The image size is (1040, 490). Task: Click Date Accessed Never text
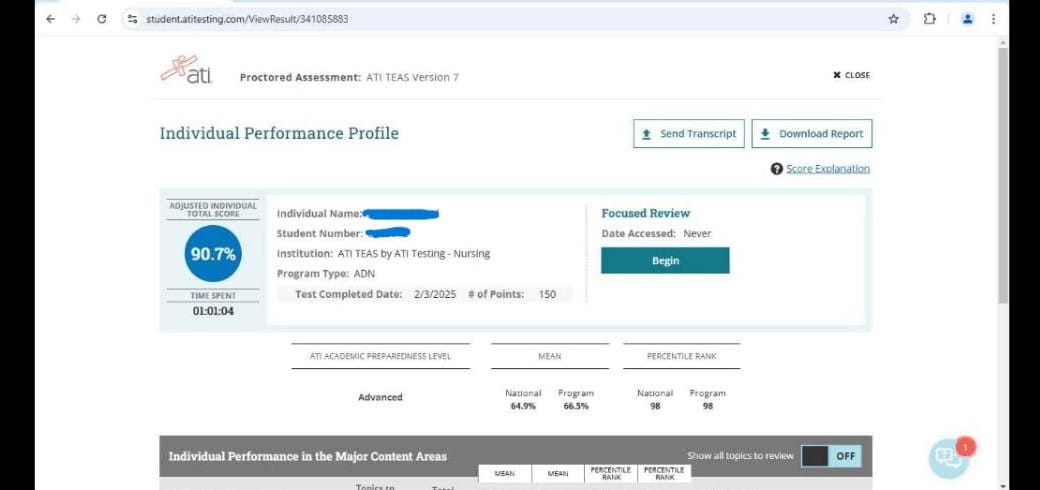[656, 233]
